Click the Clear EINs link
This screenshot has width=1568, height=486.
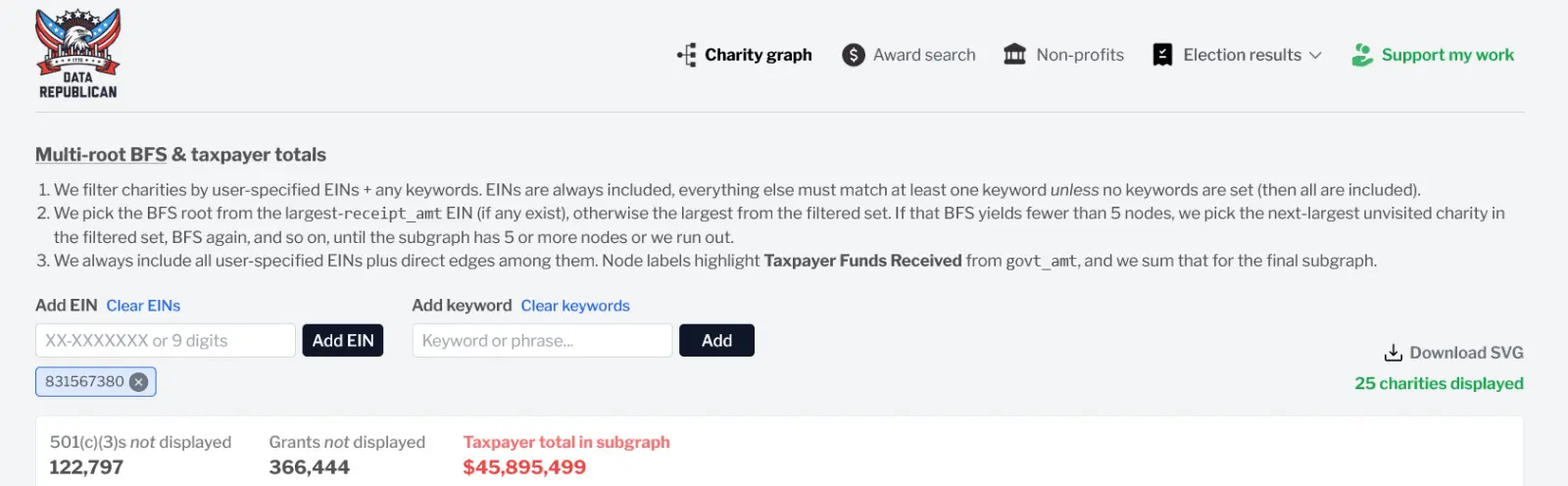tap(143, 306)
